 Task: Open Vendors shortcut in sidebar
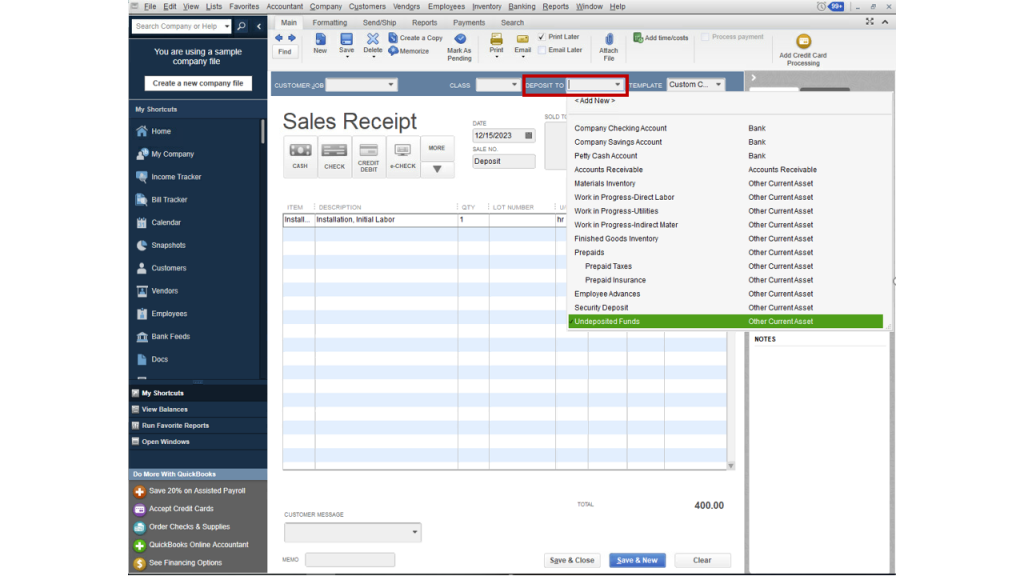coord(164,291)
